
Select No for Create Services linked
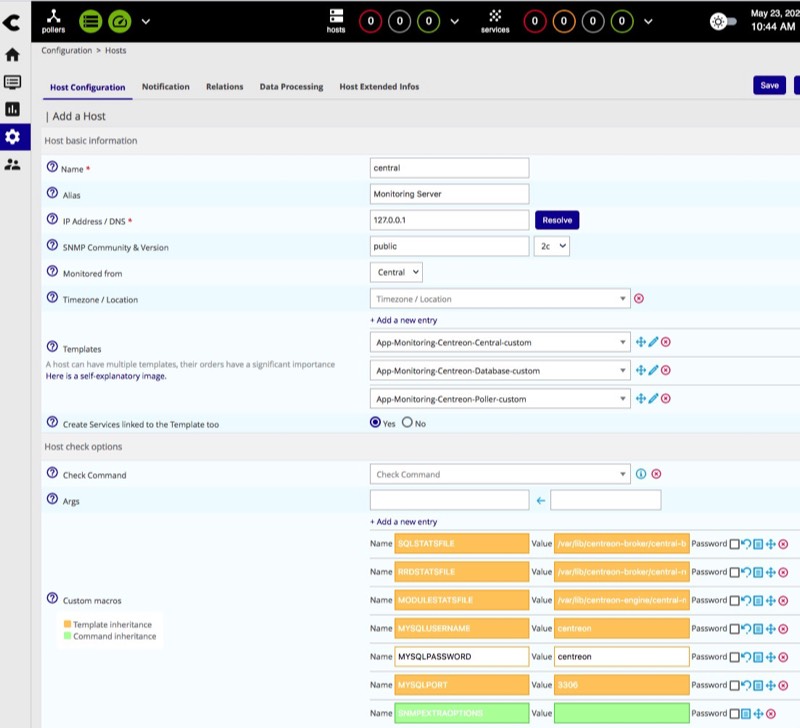click(x=407, y=423)
